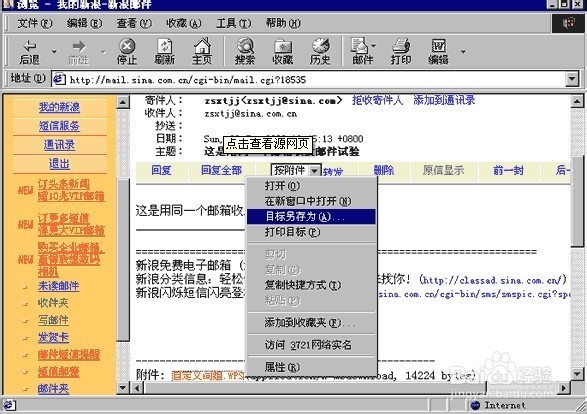Open the 工具(T) menu
Screen dimensions: 587x414
coord(234,23)
